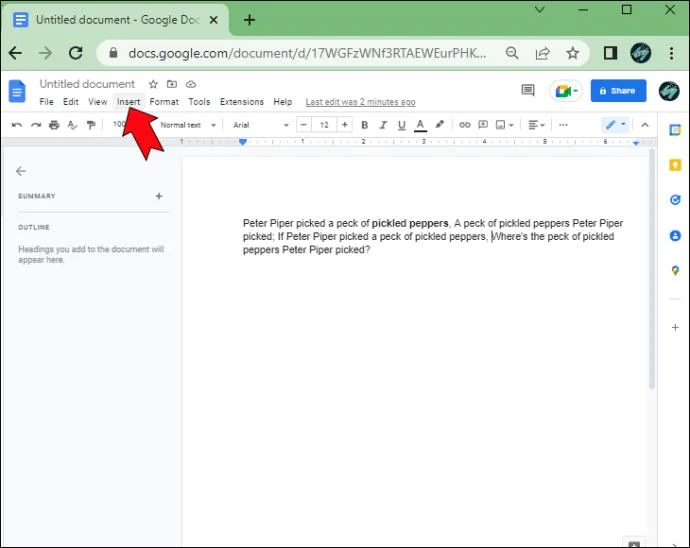View document cloud save status icon
Screen dimensions: 690x548
[x=191, y=84]
